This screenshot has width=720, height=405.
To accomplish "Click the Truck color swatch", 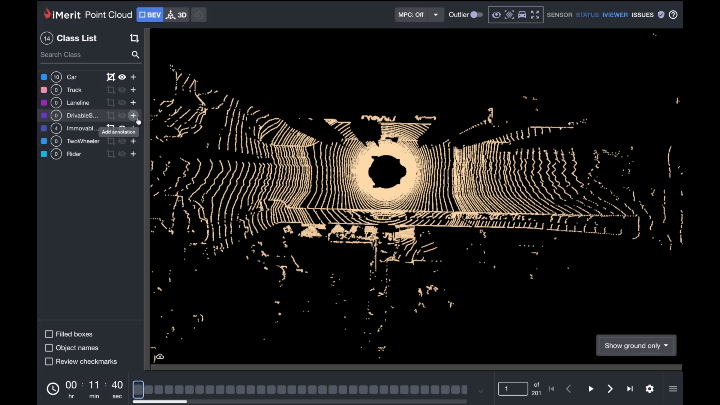I will pos(44,90).
